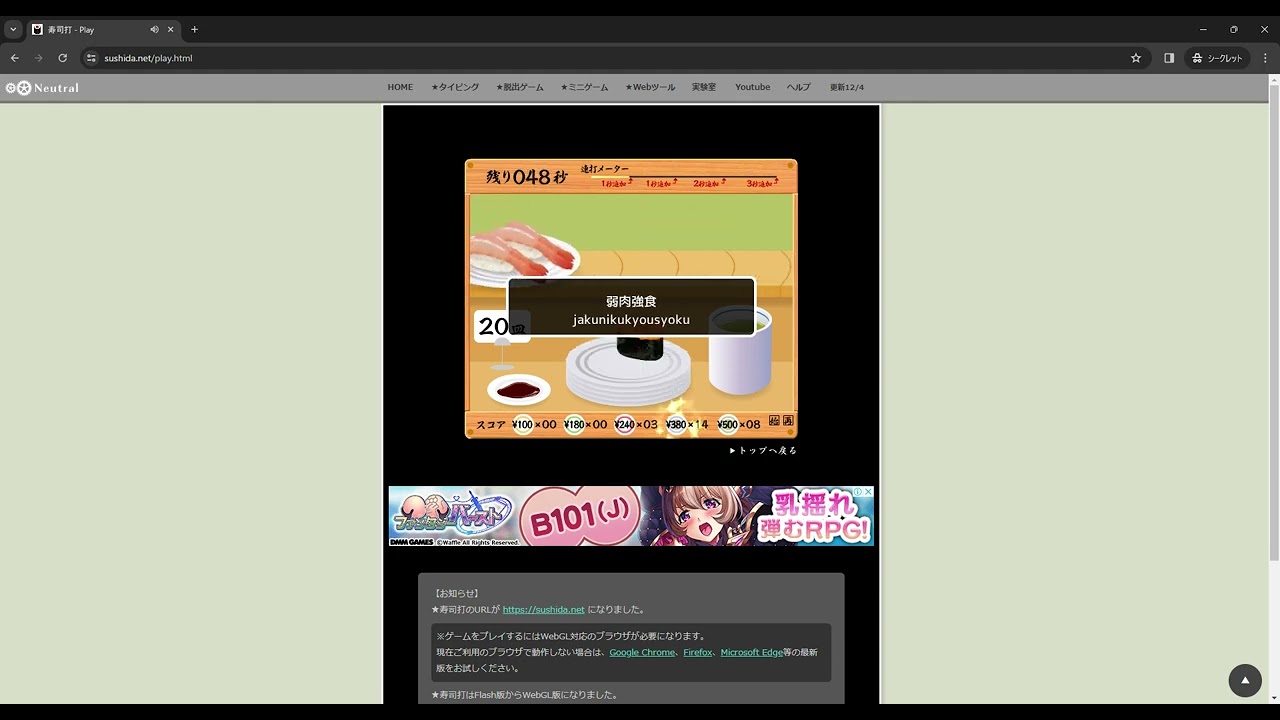Toggle the 再 button in the game corner
This screenshot has height=720, width=1280.
(x=788, y=421)
